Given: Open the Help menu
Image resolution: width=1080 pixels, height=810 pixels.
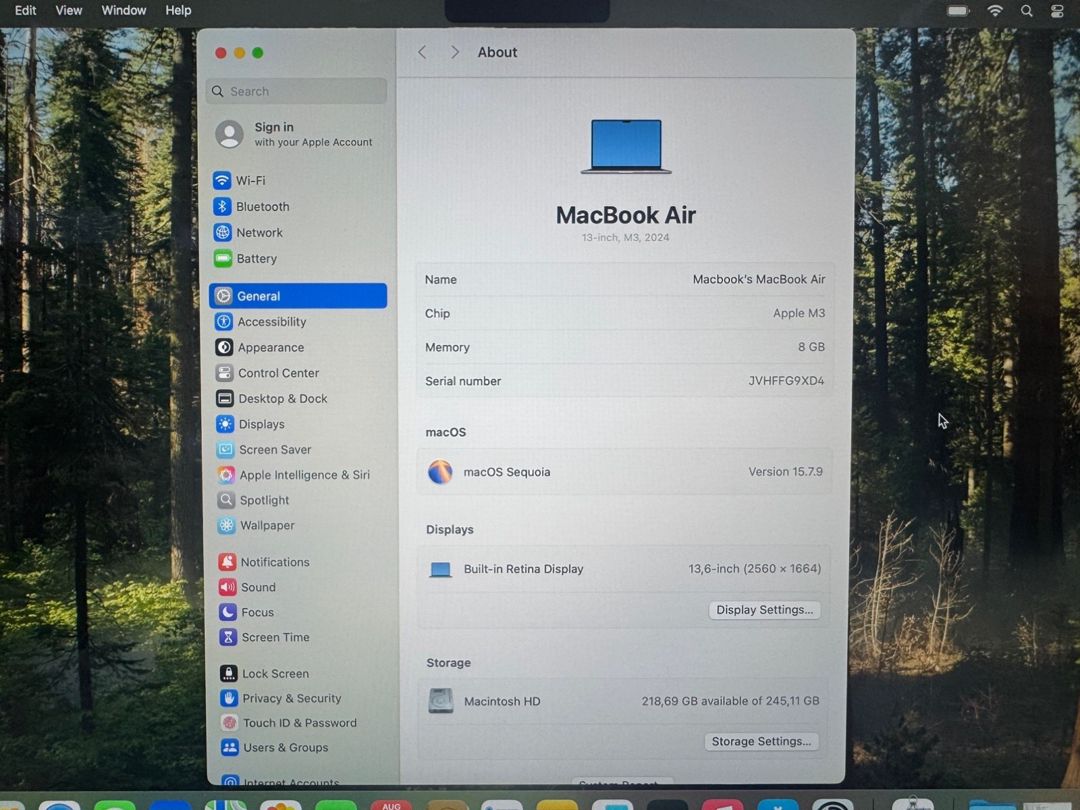Looking at the screenshot, I should point(178,10).
